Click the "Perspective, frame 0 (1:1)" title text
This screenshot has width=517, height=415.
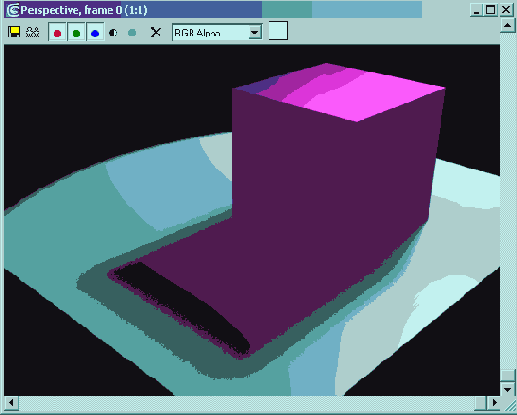(x=84, y=10)
